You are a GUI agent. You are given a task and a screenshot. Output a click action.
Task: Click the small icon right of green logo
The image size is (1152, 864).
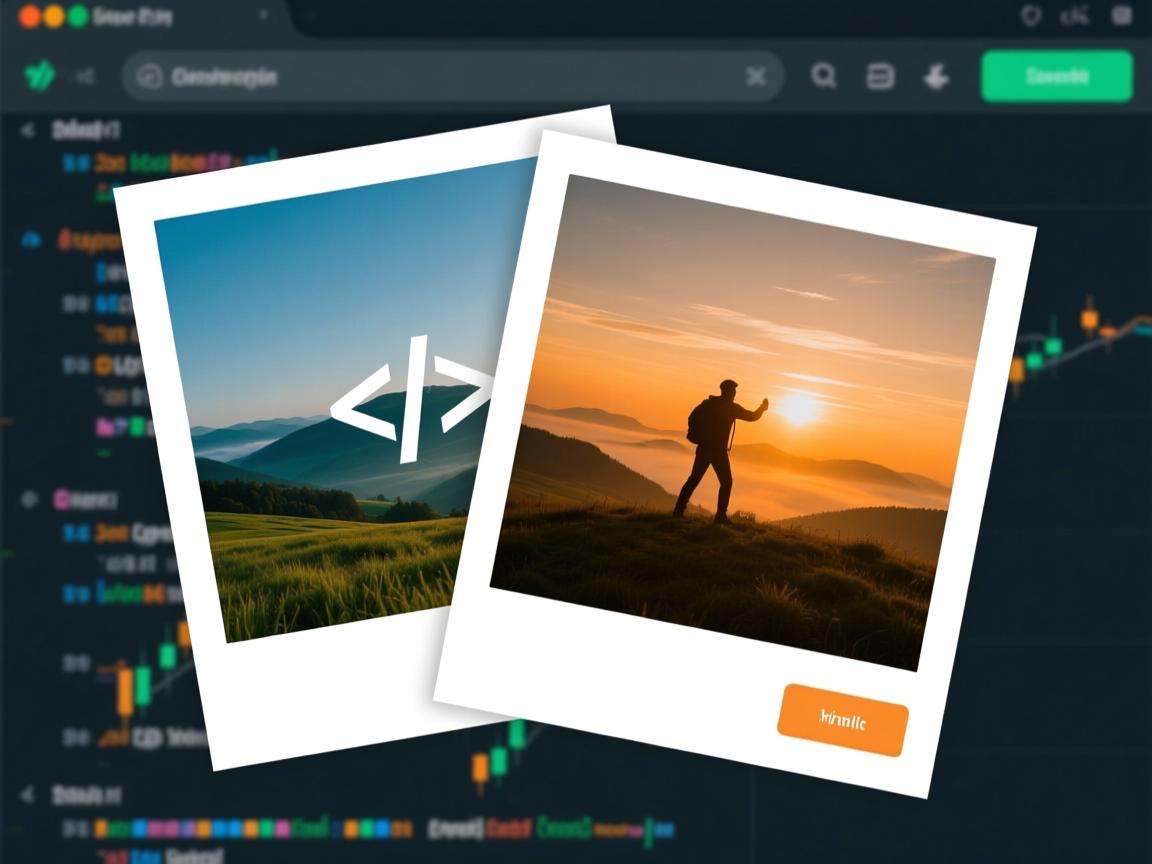(85, 76)
